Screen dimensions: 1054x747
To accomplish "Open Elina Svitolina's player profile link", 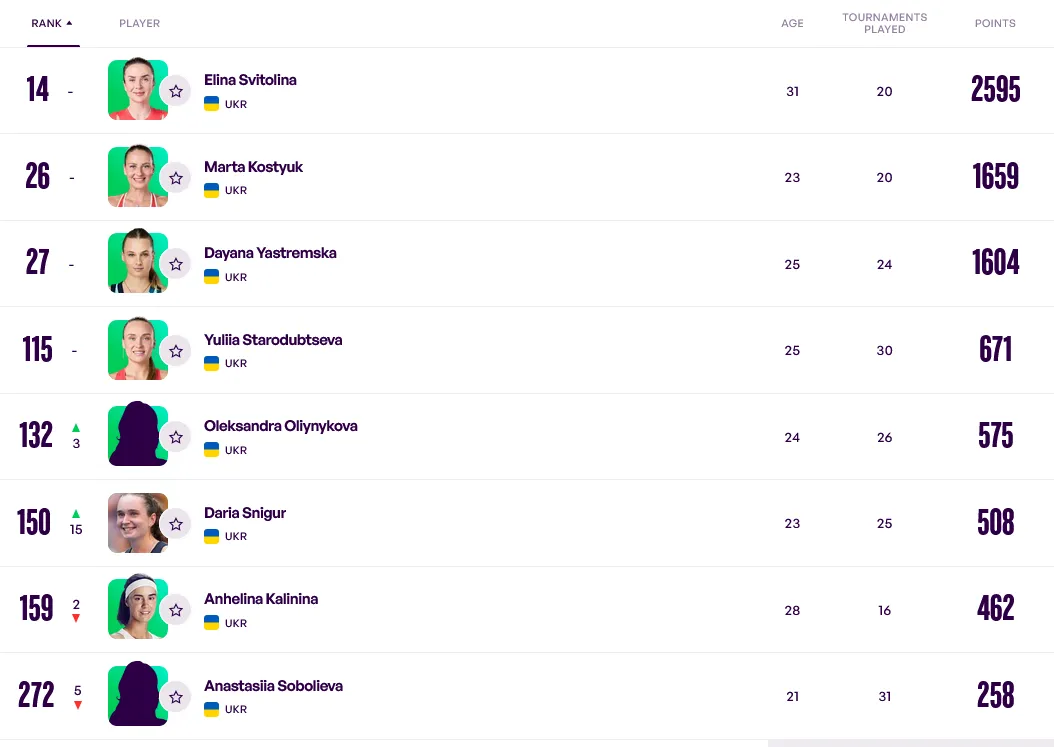I will 250,80.
